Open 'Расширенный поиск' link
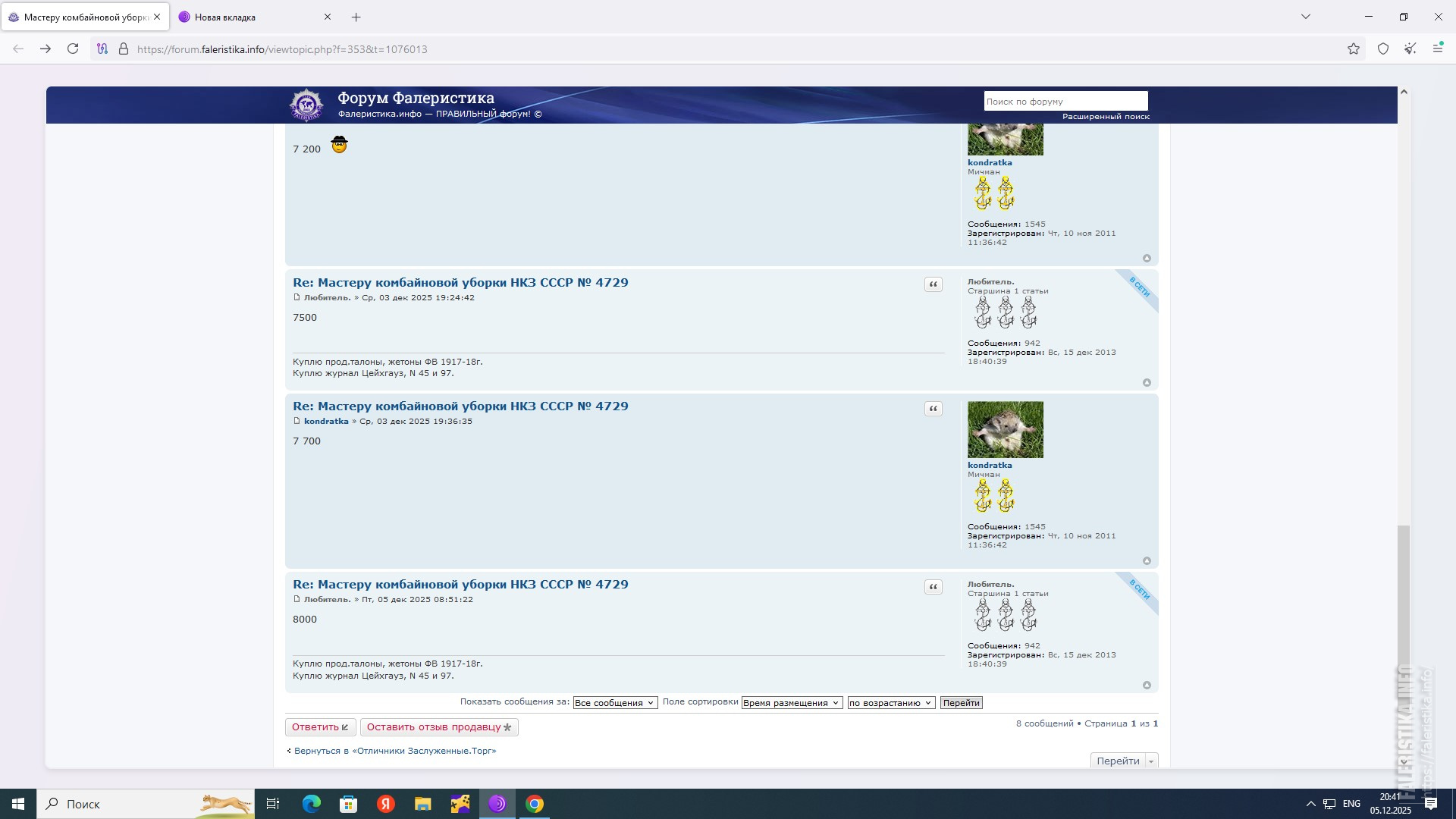This screenshot has width=1456, height=819. [x=1106, y=117]
